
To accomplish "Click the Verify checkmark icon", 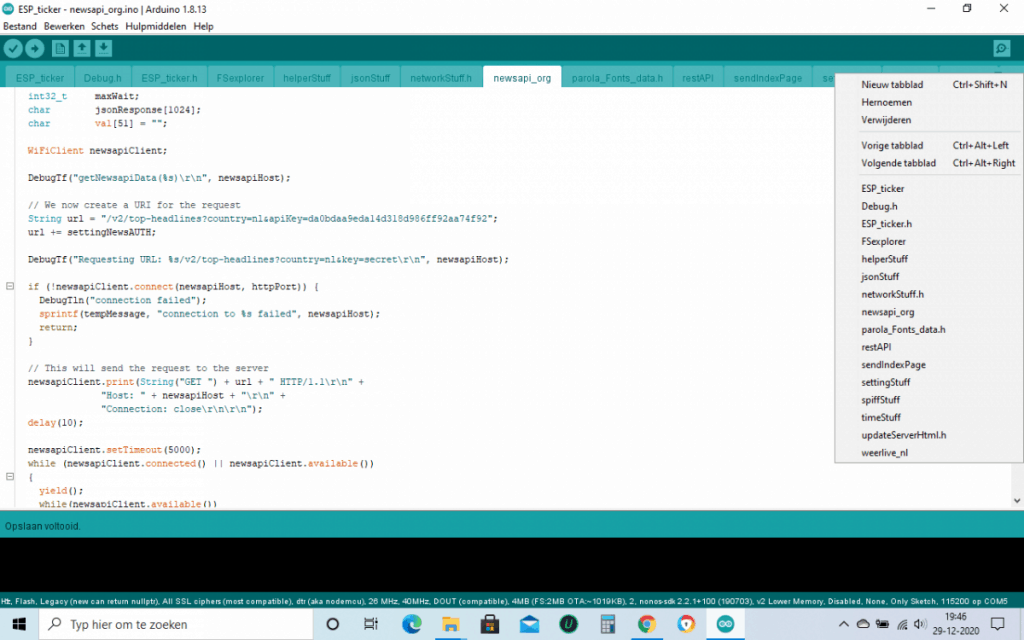I will click(x=13, y=47).
